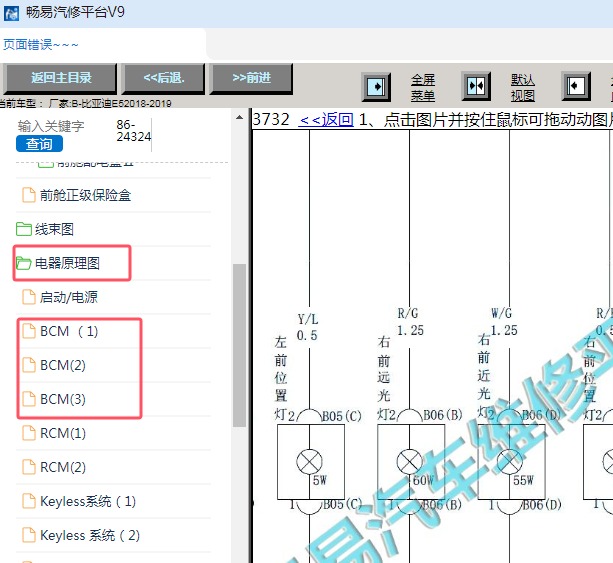The image size is (613, 563).
Task: Click upper B06(B) connector label
Action: point(443,414)
